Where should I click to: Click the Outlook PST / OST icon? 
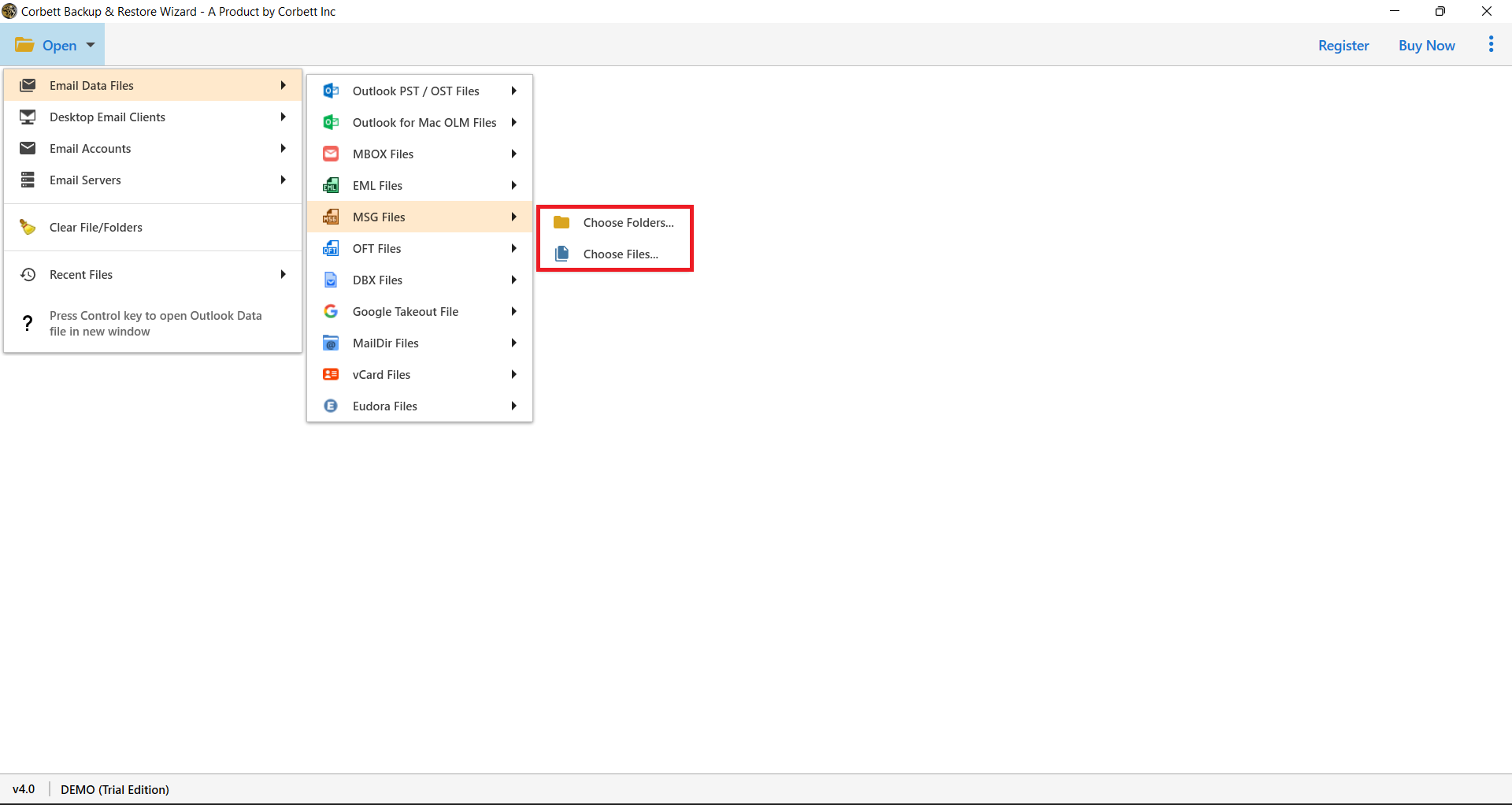coord(331,91)
